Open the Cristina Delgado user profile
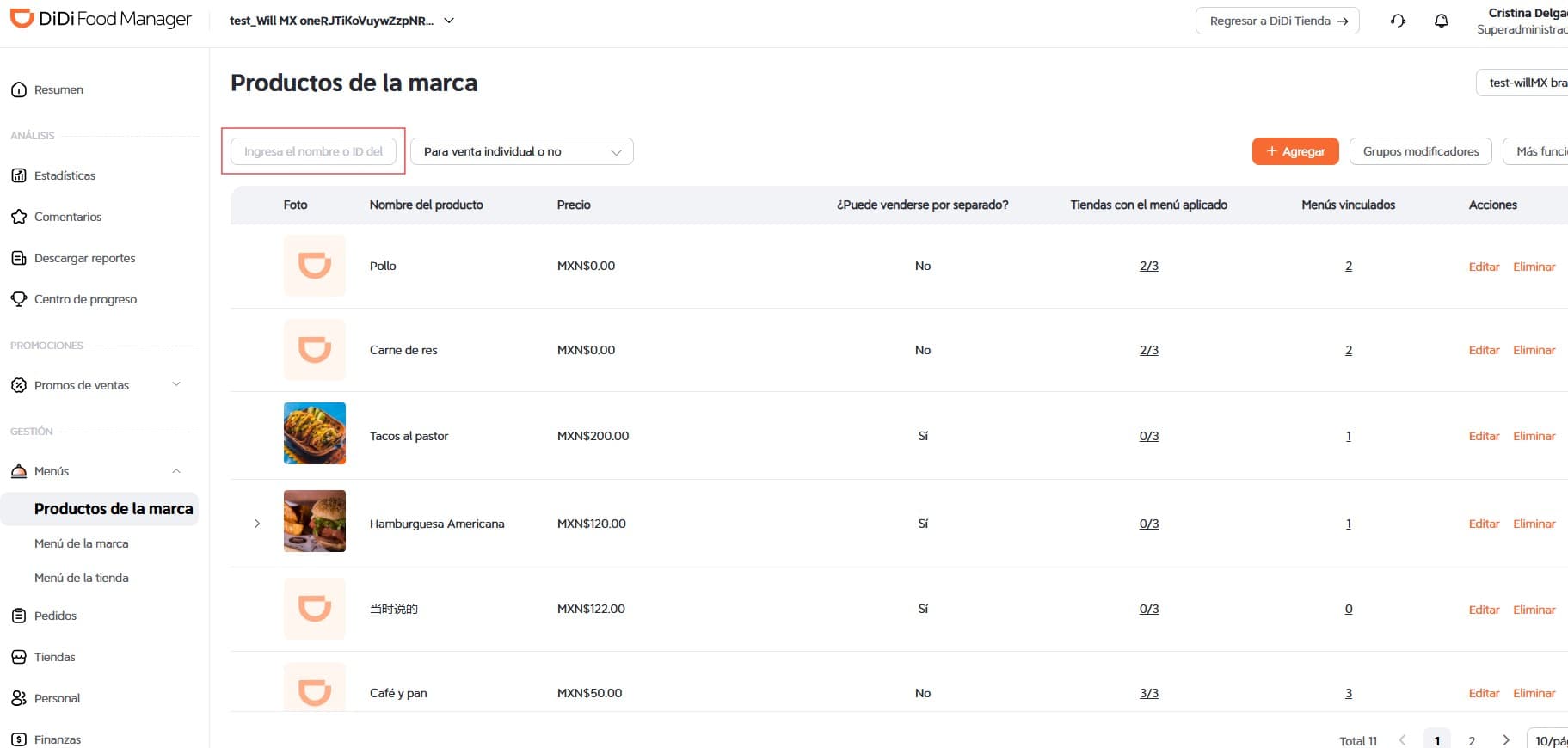Image resolution: width=1568 pixels, height=748 pixels. coord(1522,21)
